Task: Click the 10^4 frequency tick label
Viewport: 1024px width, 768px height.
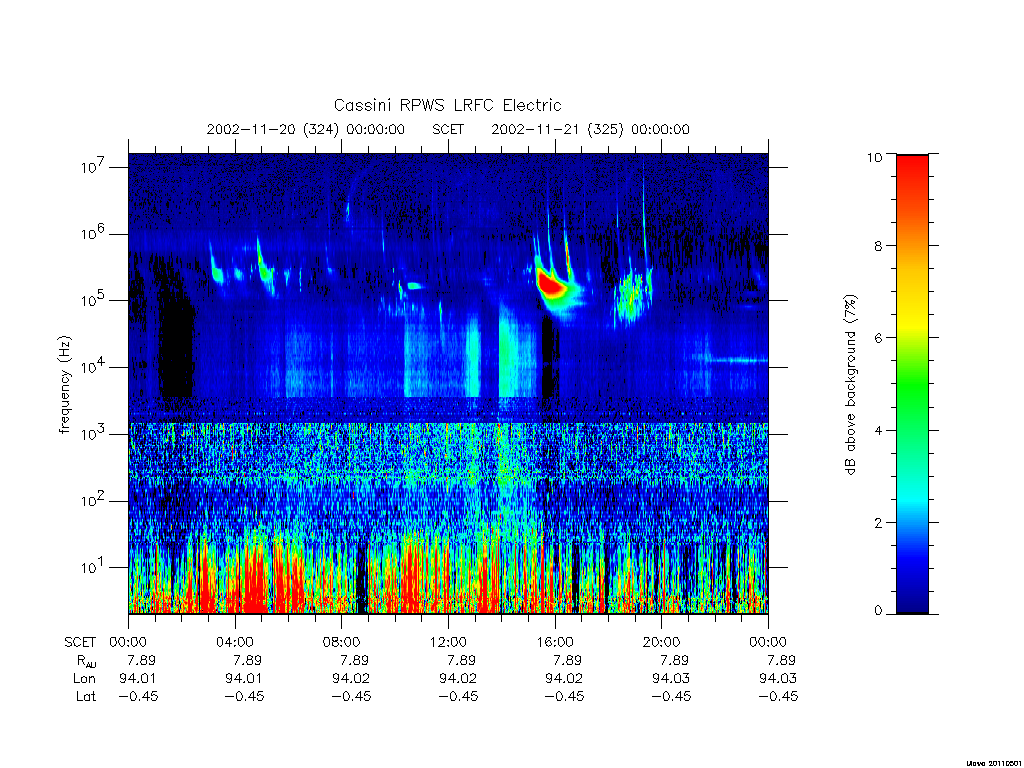Action: tap(94, 368)
